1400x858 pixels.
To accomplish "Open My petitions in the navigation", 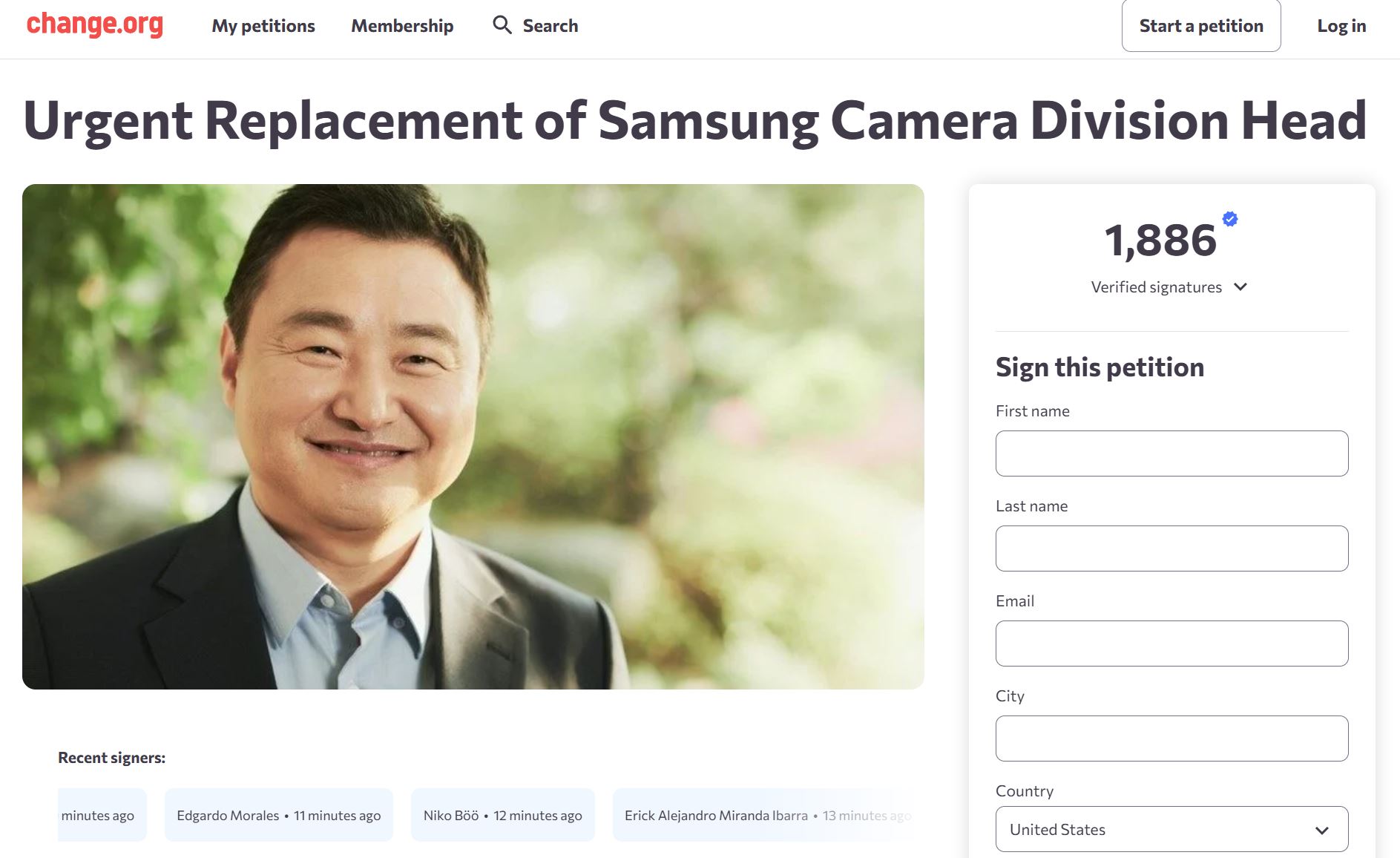I will click(x=263, y=26).
